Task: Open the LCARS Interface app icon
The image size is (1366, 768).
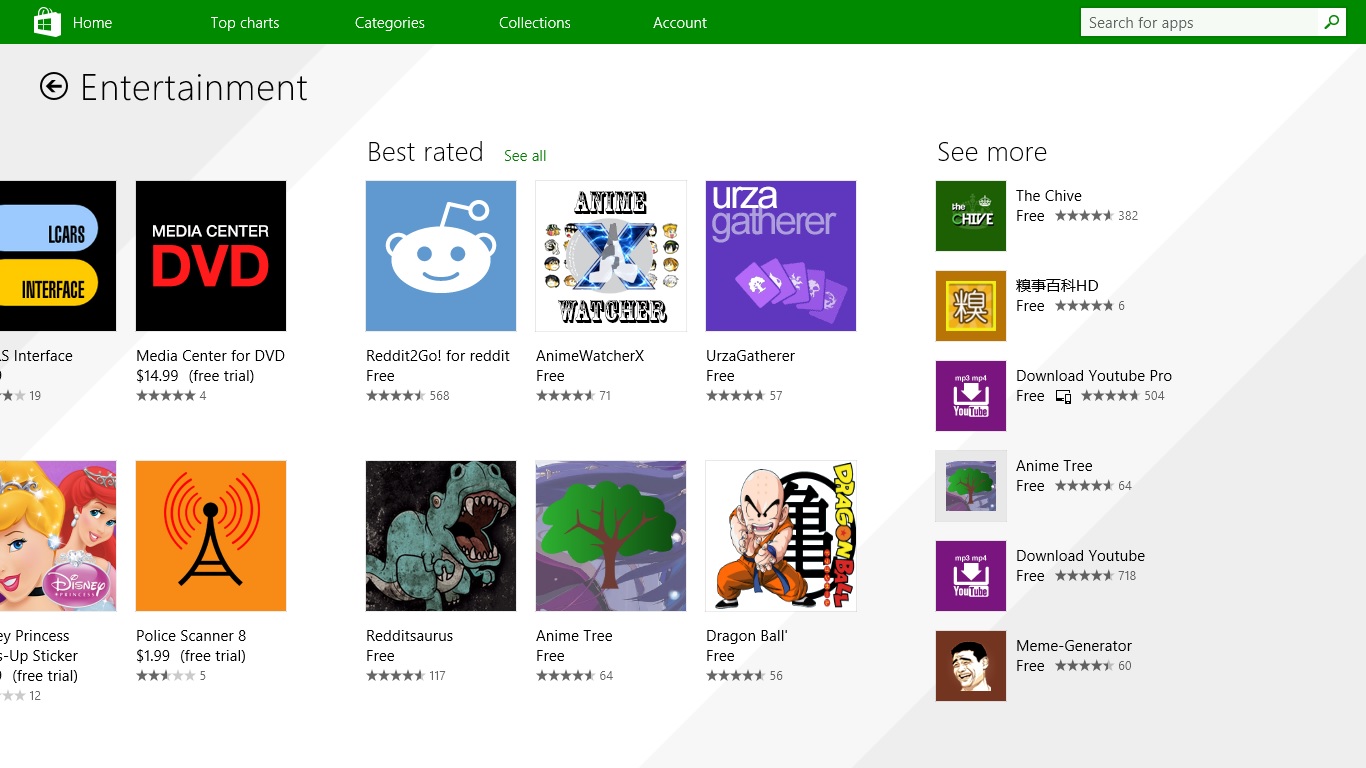Action: click(x=58, y=256)
